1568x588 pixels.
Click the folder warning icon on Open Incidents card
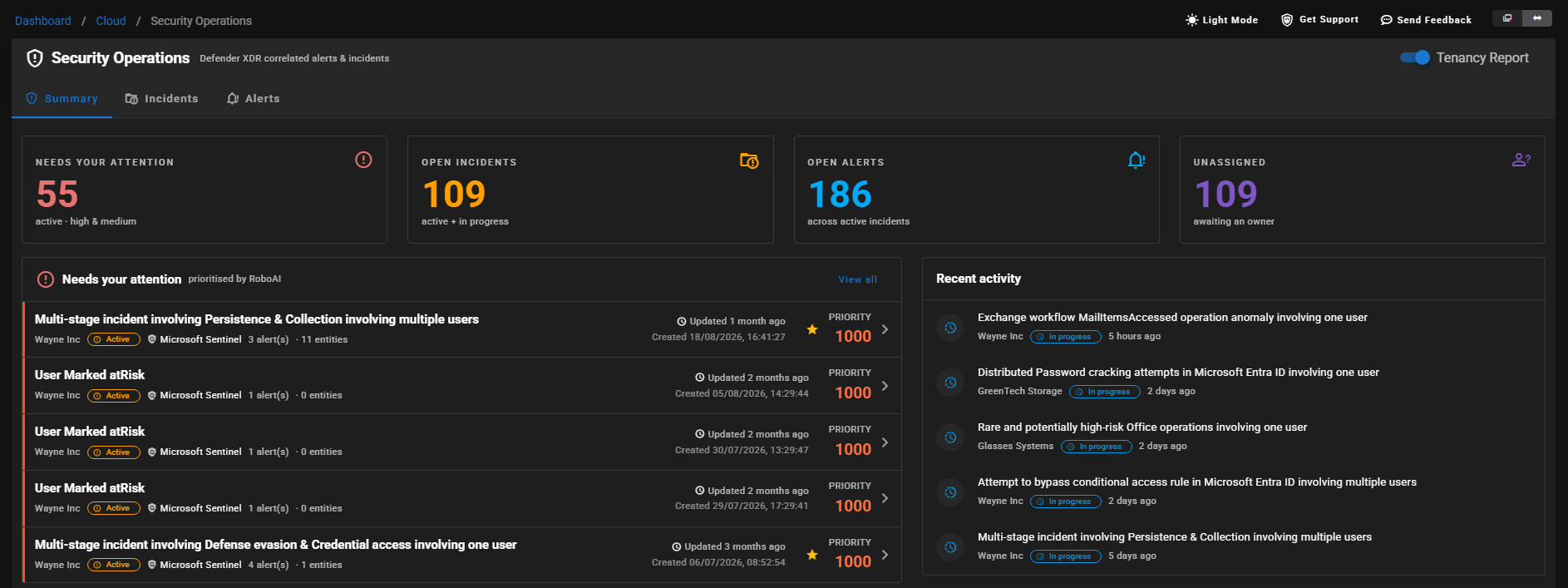[x=749, y=161]
